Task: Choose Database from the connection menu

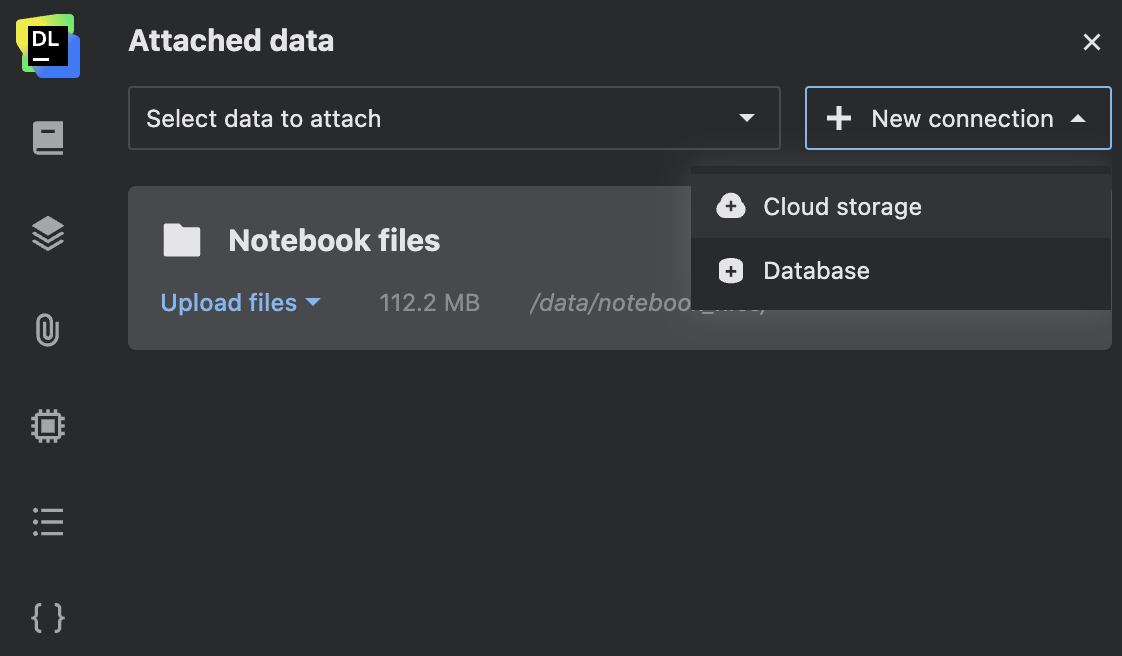Action: (816, 270)
